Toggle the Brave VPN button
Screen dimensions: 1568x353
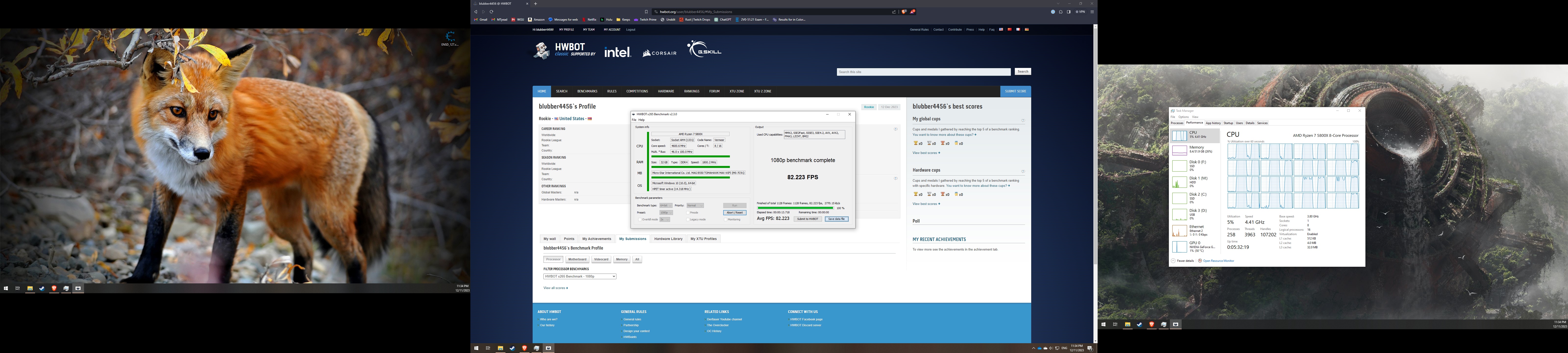pyautogui.click(x=1080, y=12)
